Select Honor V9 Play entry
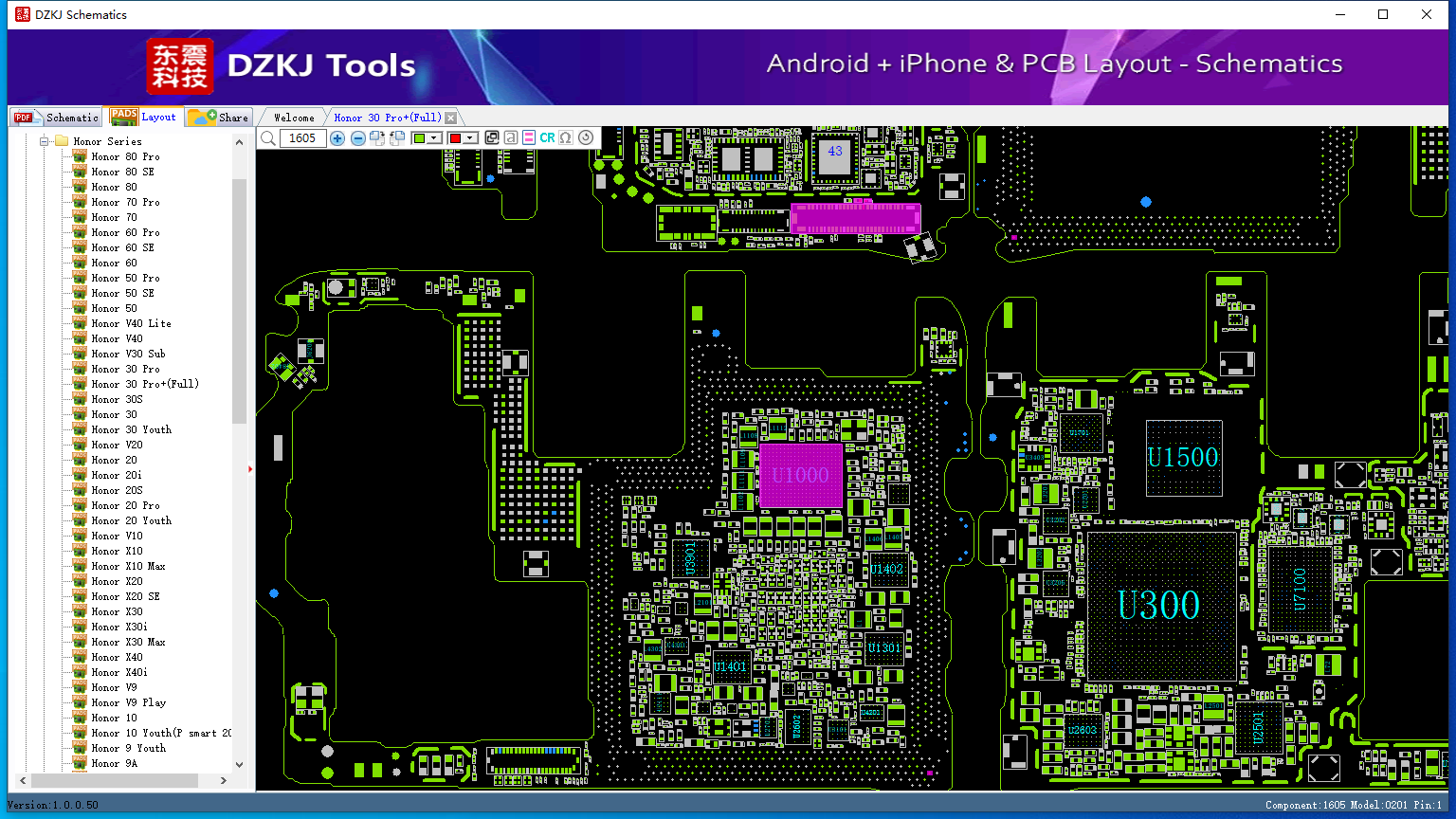This screenshot has height=819, width=1456. click(x=128, y=702)
